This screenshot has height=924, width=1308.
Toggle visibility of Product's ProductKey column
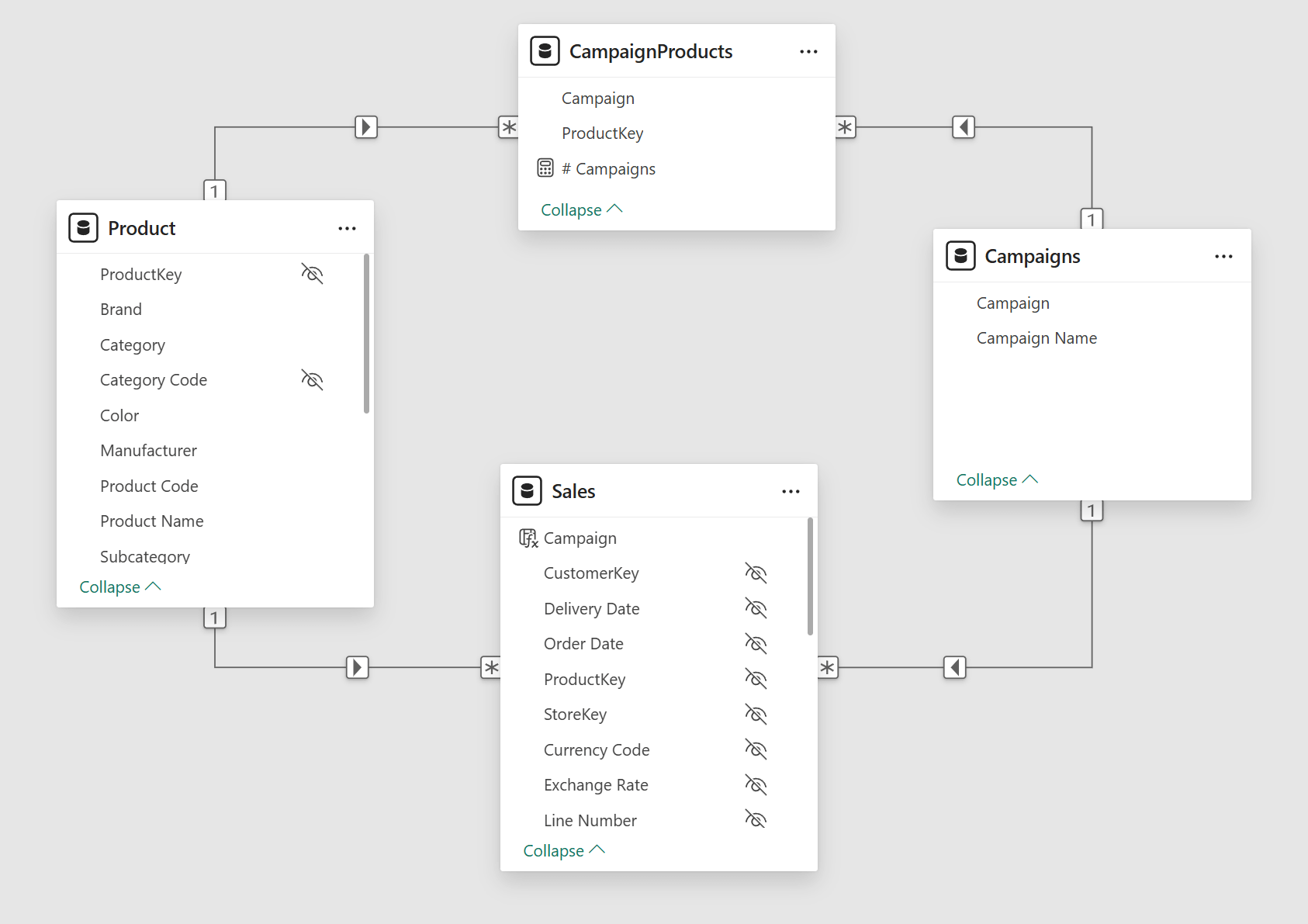[x=312, y=274]
